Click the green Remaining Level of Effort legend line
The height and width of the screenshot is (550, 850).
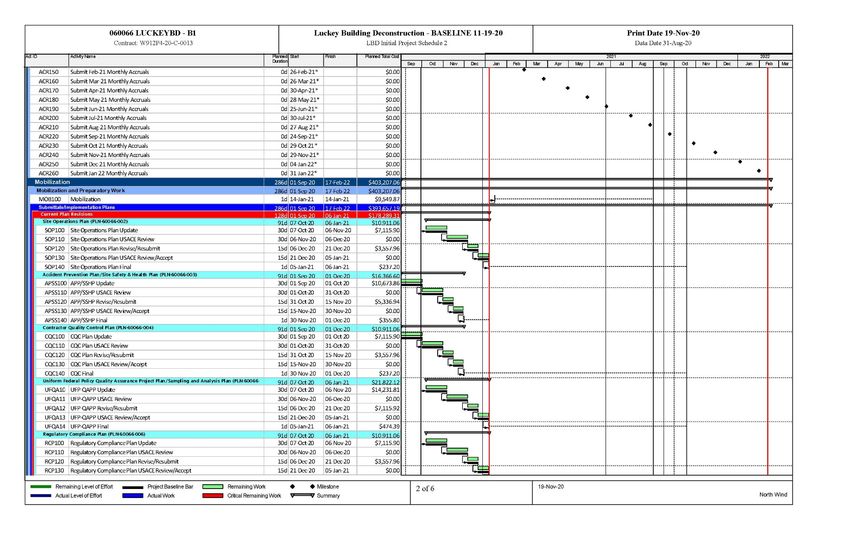(41, 487)
